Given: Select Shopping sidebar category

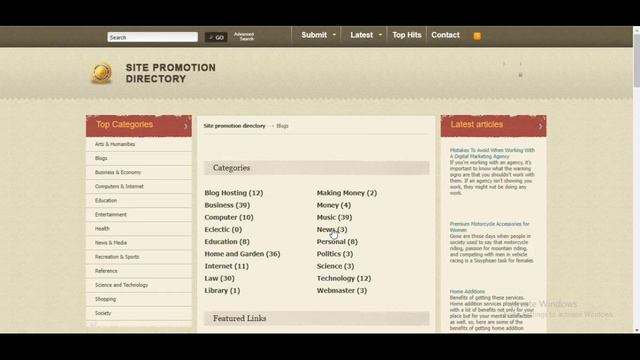Looking at the screenshot, I should click(105, 299).
